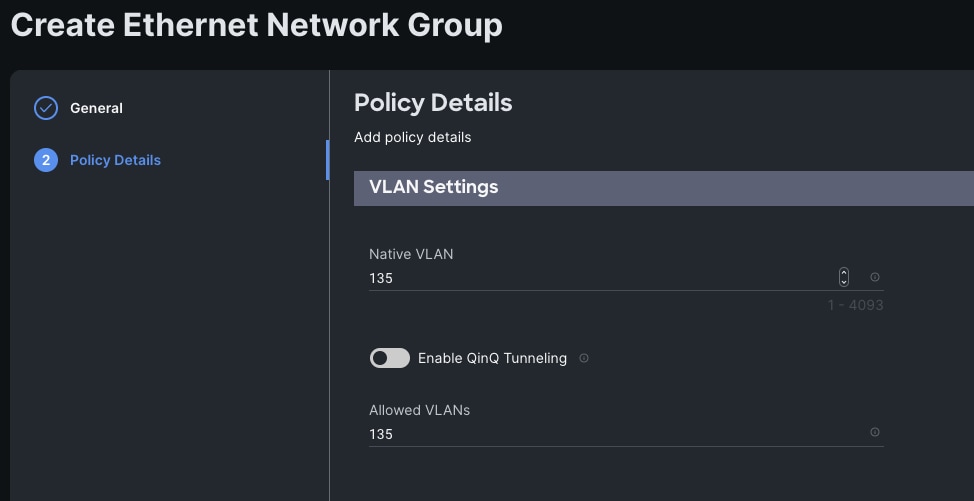Click the General step checkmark icon
The image size is (974, 501).
click(46, 108)
